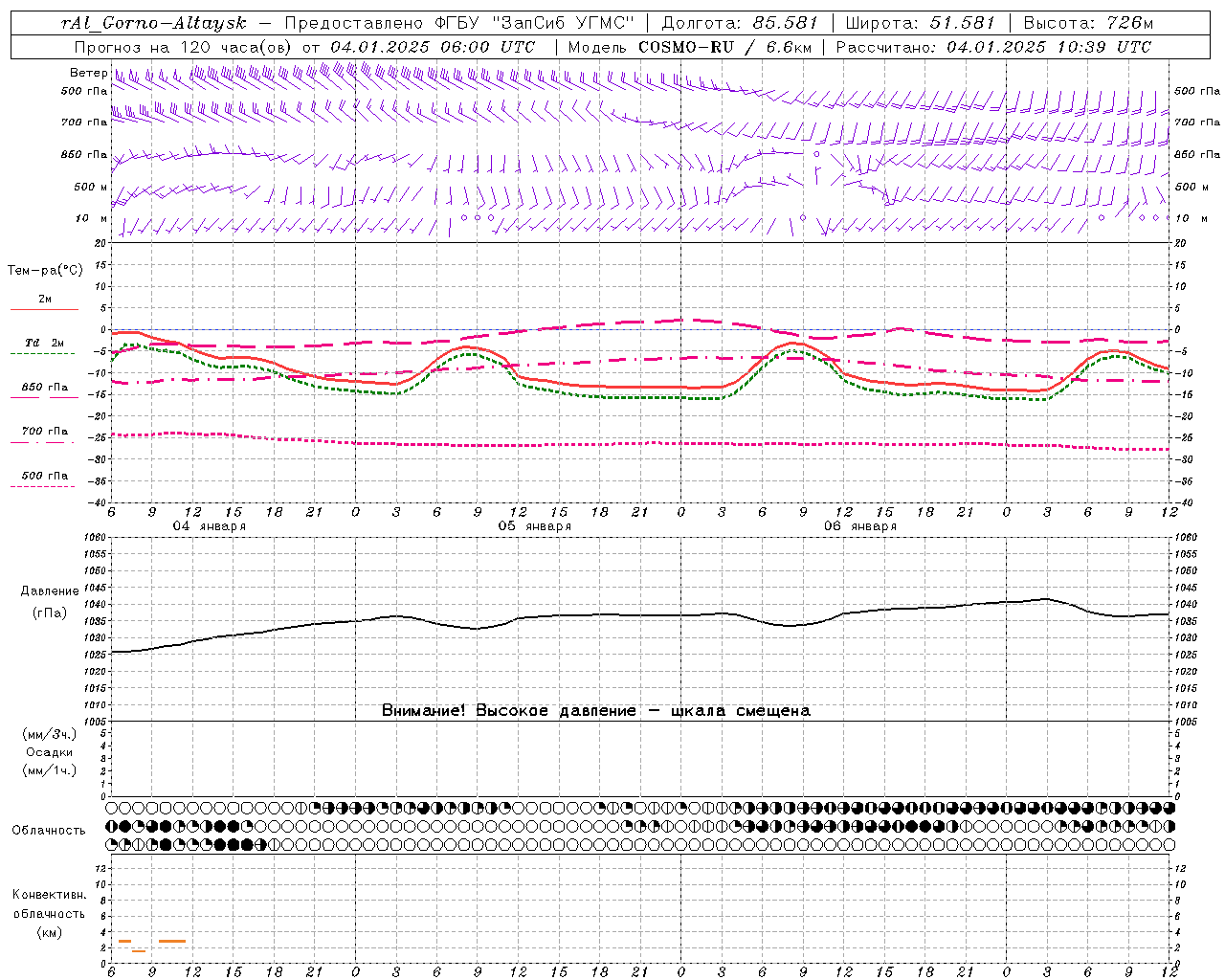Click the 500 гПа temperature legend entry

tap(45, 476)
